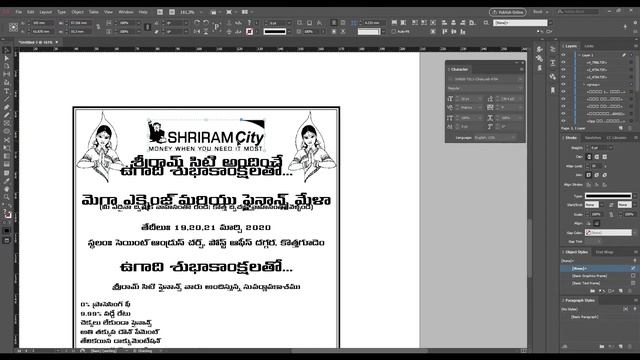This screenshot has height=360, width=640.
Task: Select the projecting cap stroke option
Action: [604, 157]
